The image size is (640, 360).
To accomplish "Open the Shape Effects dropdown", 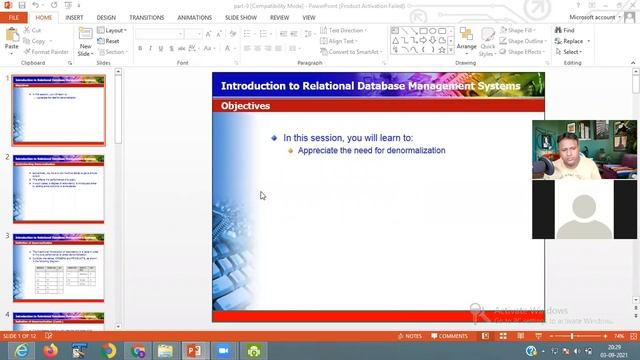I will click(x=522, y=52).
